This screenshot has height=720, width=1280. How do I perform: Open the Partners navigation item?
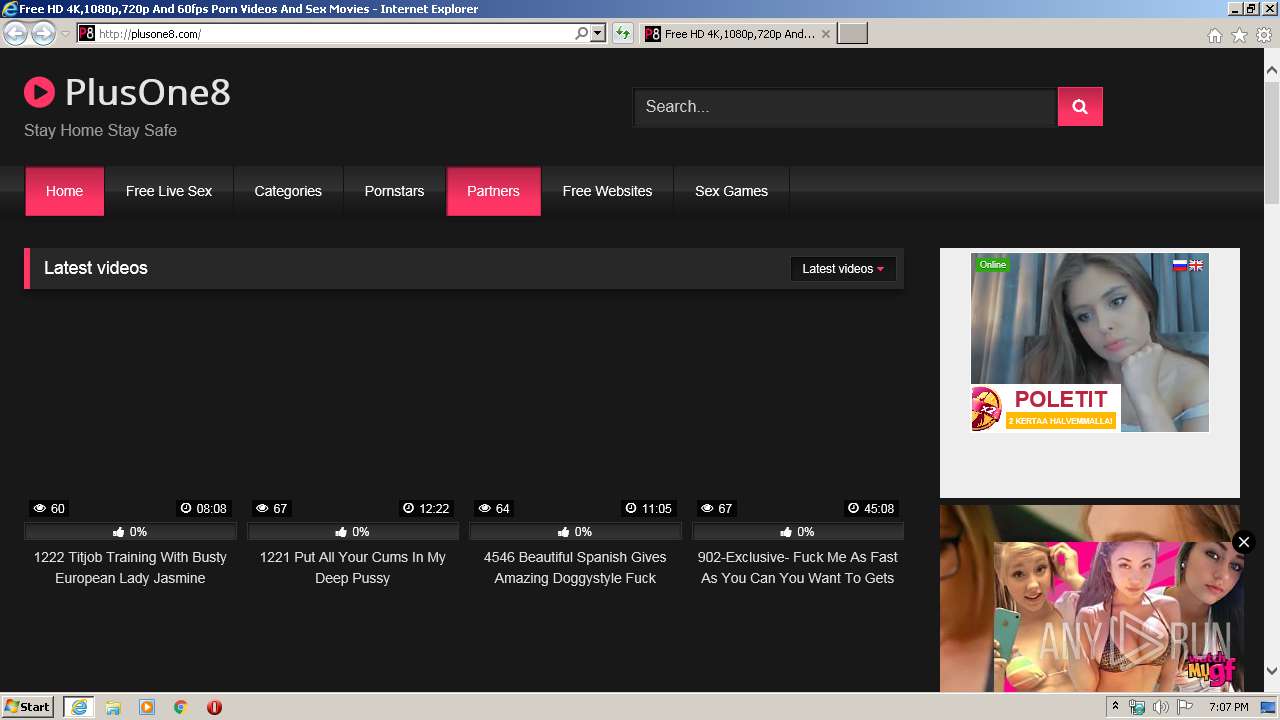tap(493, 191)
